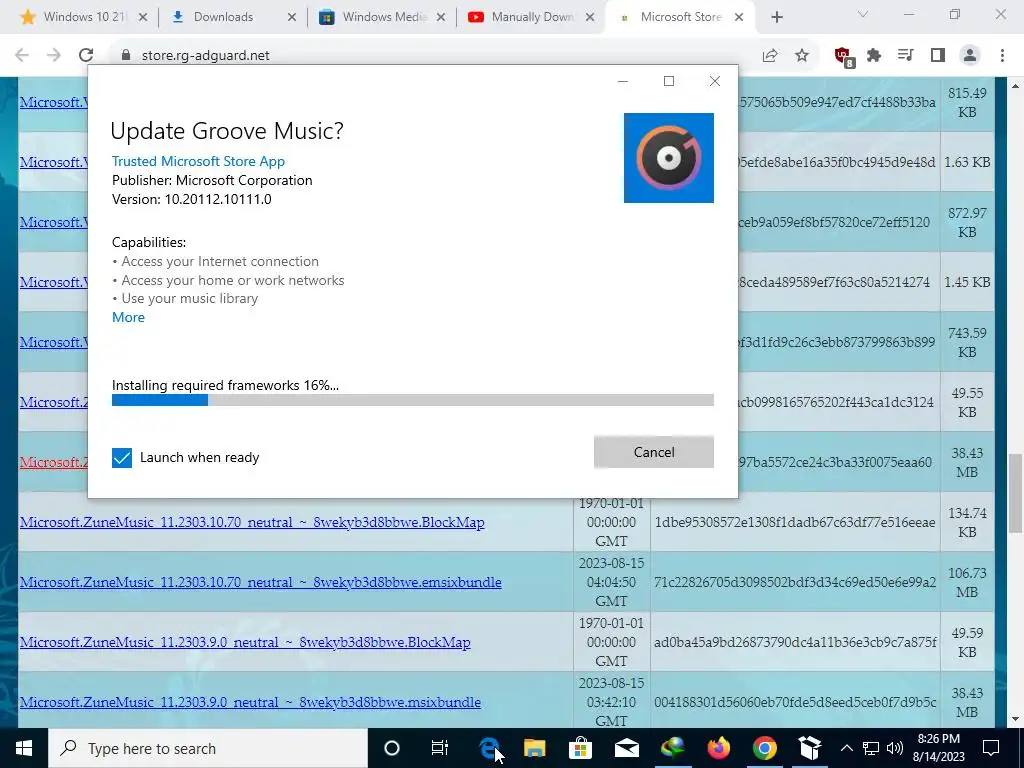This screenshot has height=768, width=1024.
Task: Click the Version 10.20112.10111.0 text
Action: (x=191, y=199)
